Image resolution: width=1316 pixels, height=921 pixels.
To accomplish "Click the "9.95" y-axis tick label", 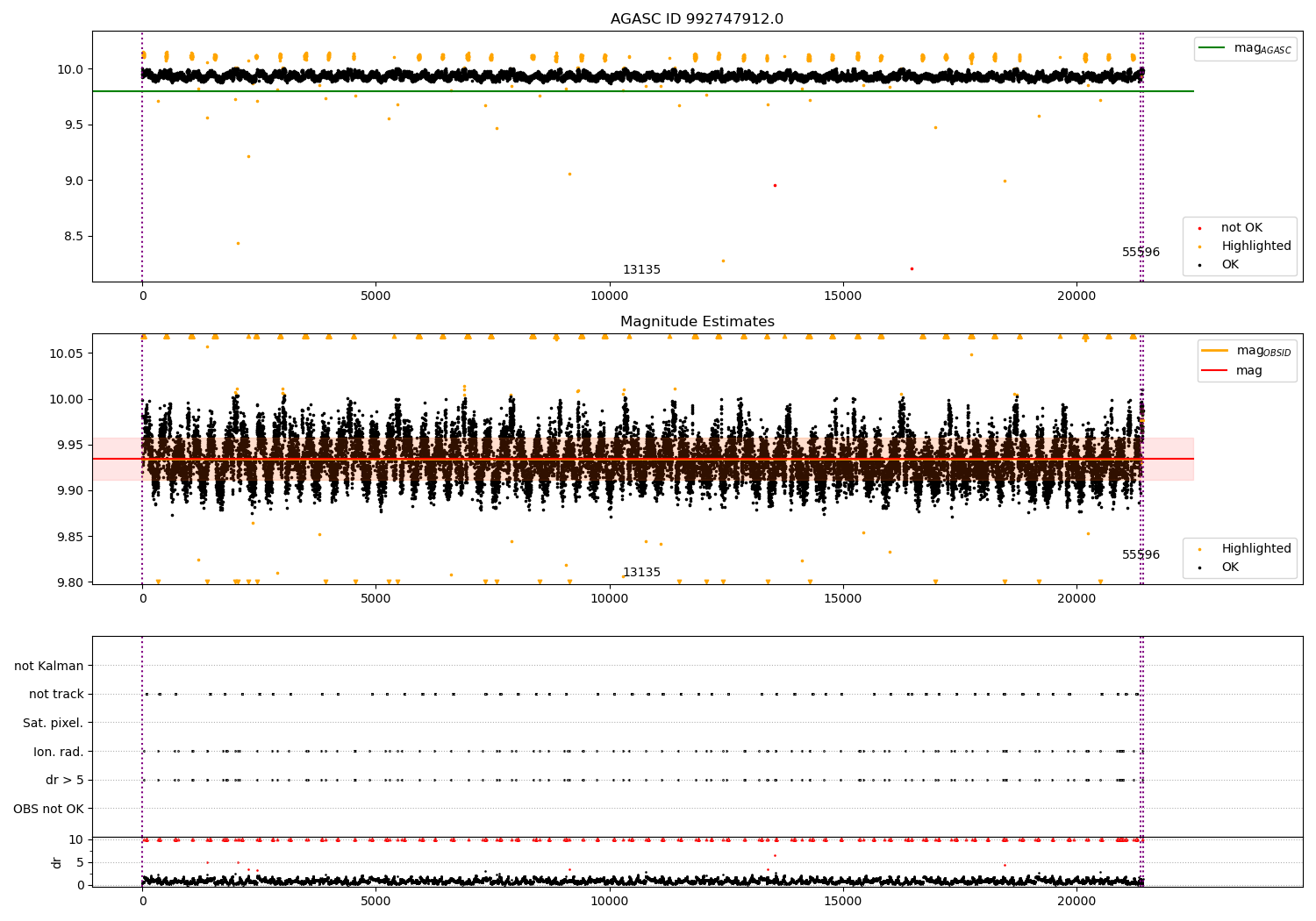I will click(x=72, y=445).
